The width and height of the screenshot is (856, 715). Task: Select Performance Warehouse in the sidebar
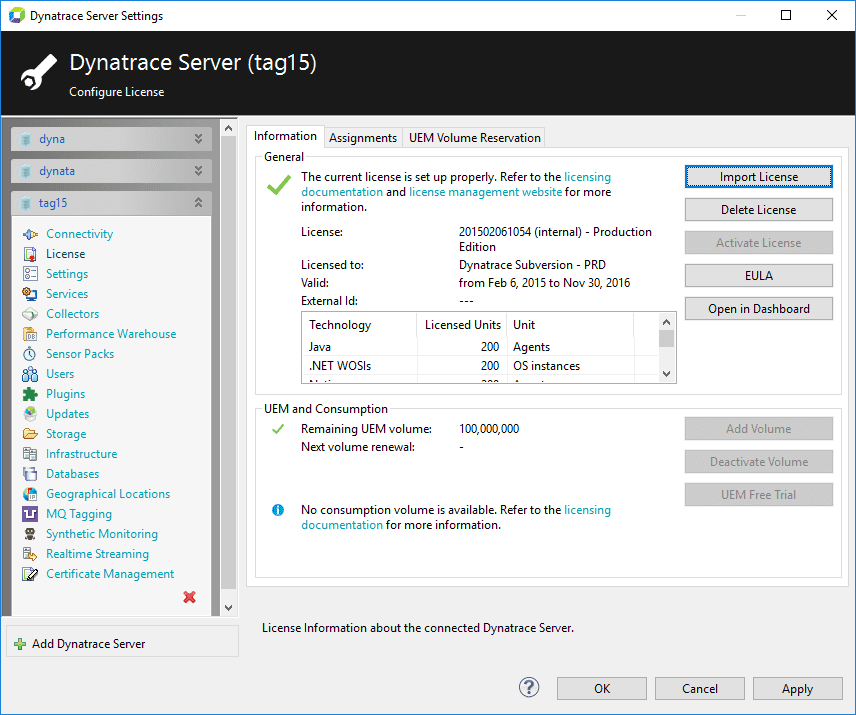pos(111,334)
